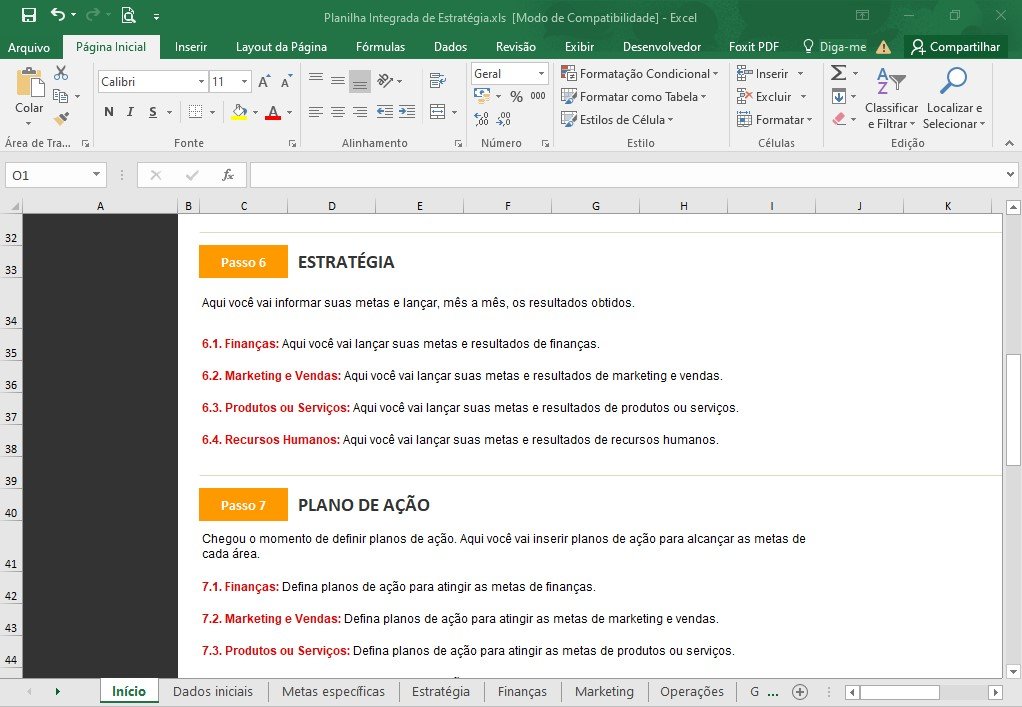Apply accounting currency number format
Image resolution: width=1022 pixels, height=707 pixels.
pyautogui.click(x=482, y=96)
